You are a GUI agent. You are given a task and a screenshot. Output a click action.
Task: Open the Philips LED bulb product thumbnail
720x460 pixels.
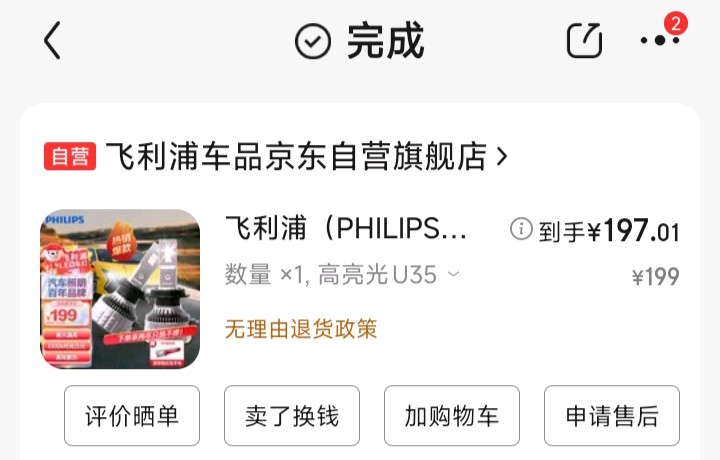point(120,289)
